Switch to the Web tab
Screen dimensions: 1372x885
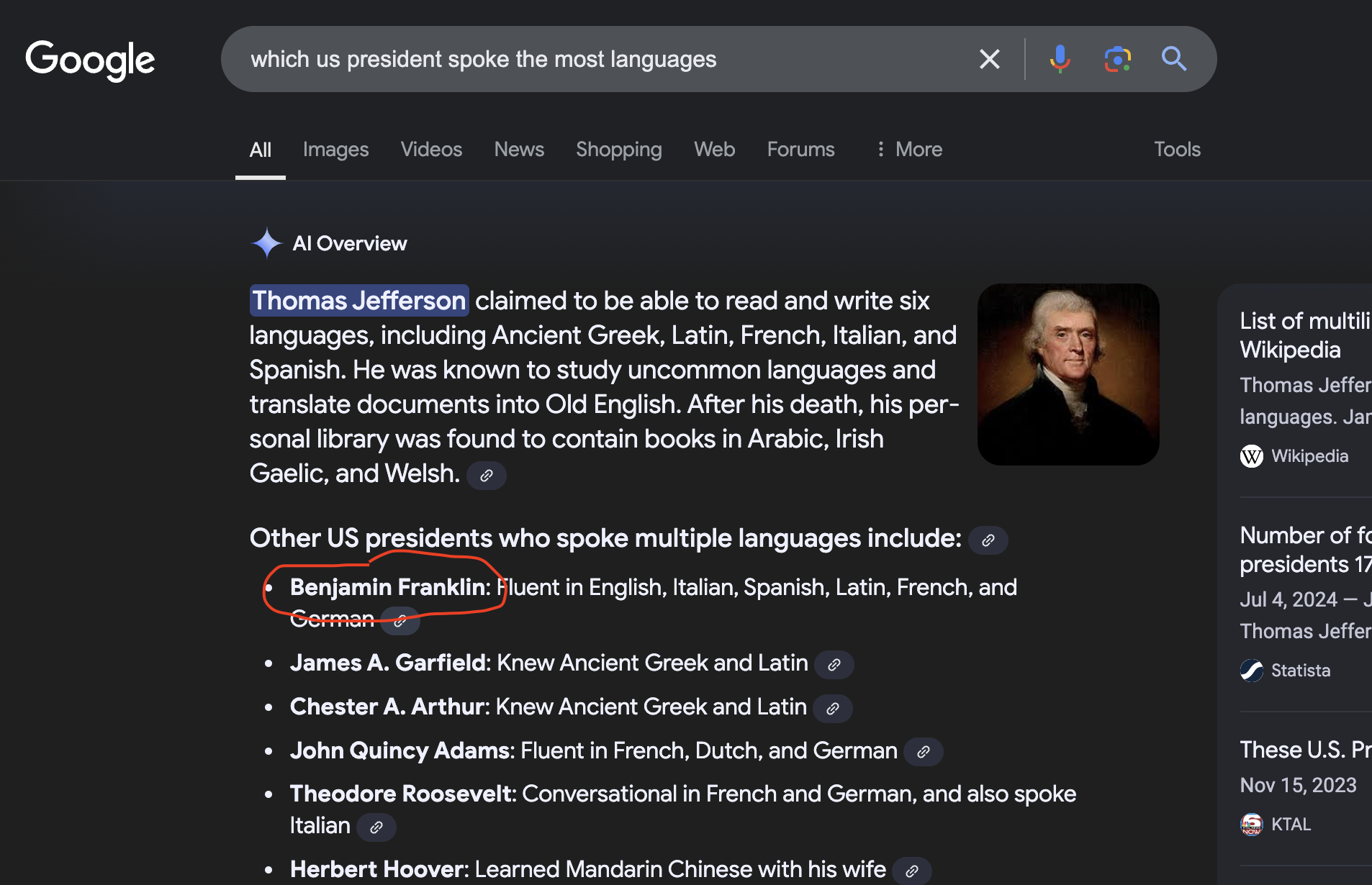coord(715,149)
